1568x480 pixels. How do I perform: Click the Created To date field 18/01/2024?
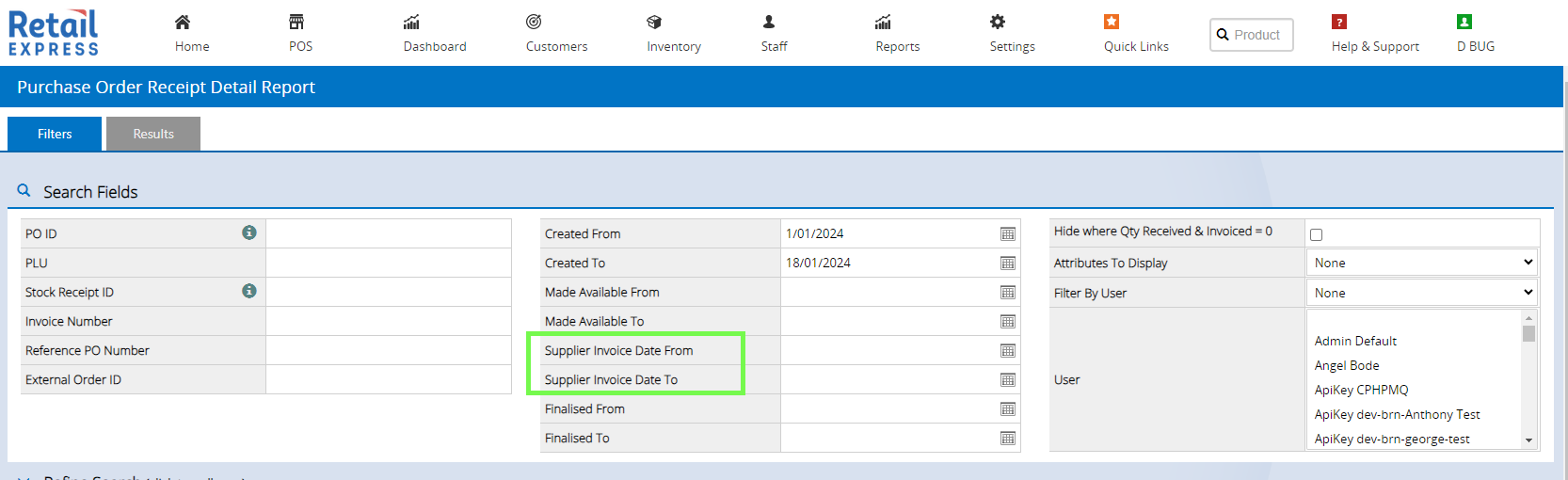coord(888,263)
